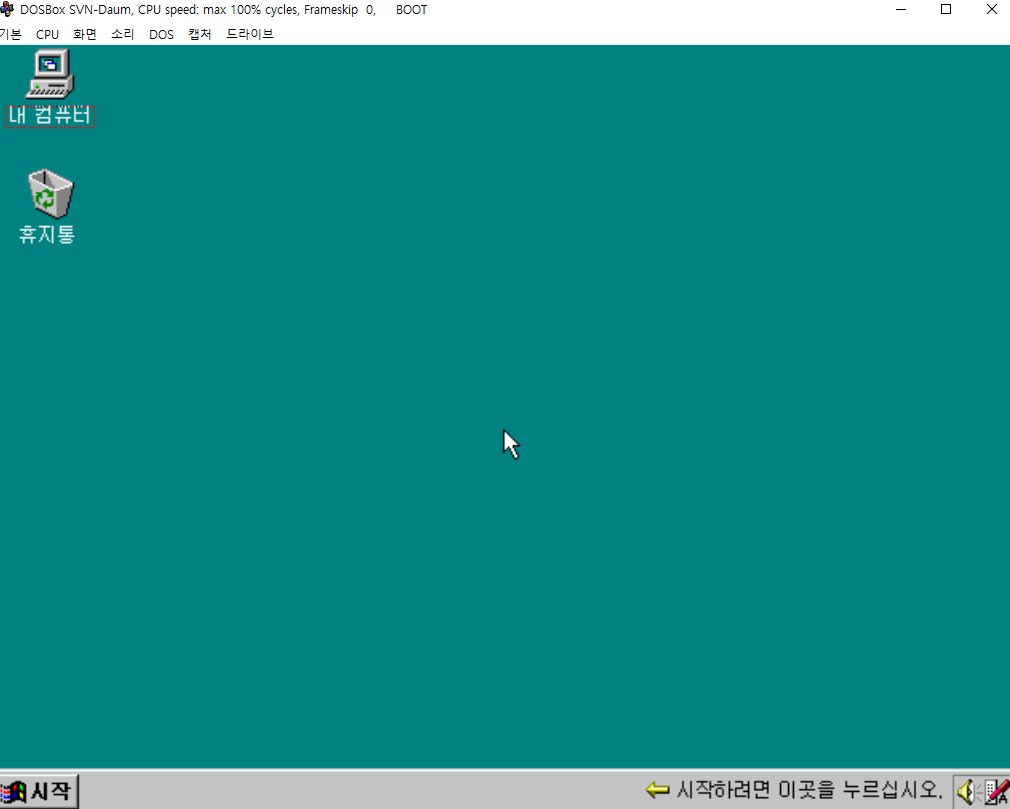
Task: Open the DOS menu
Action: click(162, 34)
